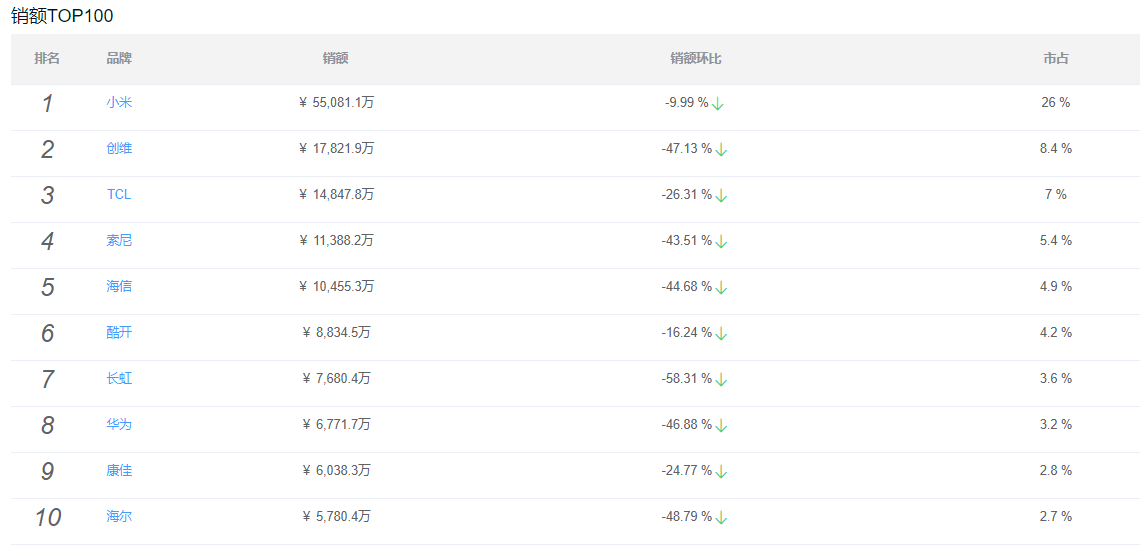Click the 销额 column header
Image resolution: width=1140 pixels, height=547 pixels.
tap(335, 59)
